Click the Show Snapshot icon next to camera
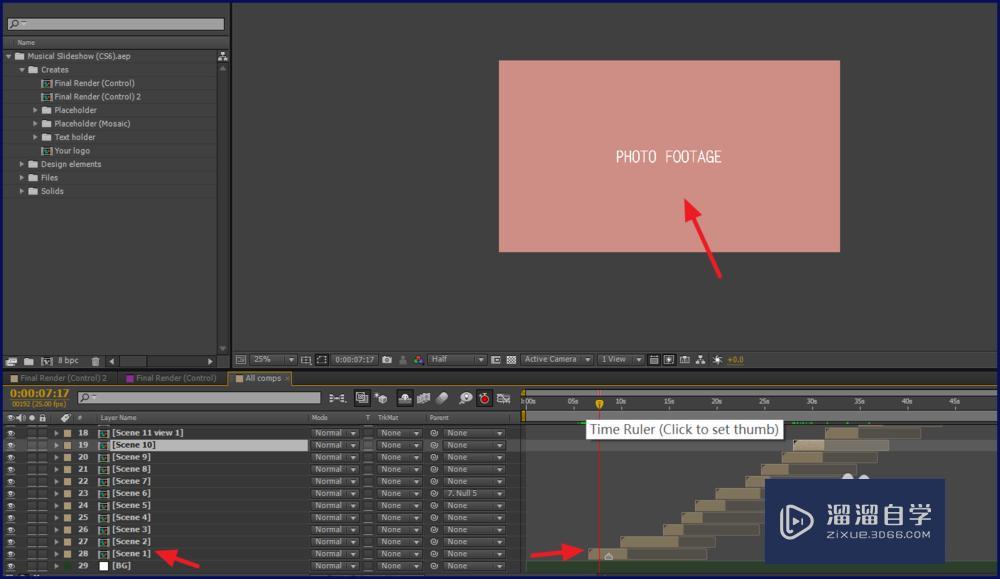The height and width of the screenshot is (579, 1000). point(403,360)
